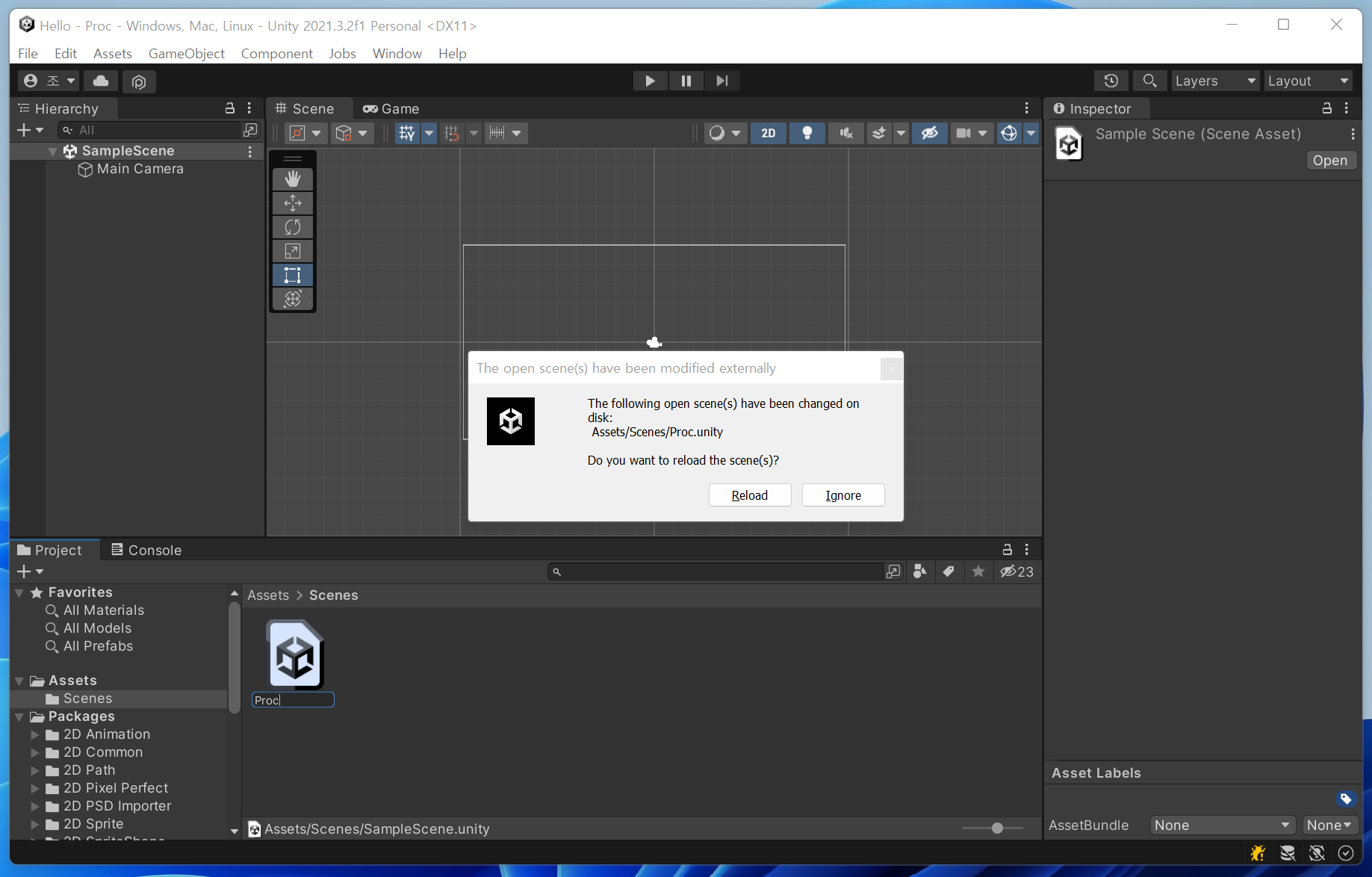Screen dimensions: 1372x877
Task: Open the Layers dropdown
Action: pyautogui.click(x=1215, y=81)
